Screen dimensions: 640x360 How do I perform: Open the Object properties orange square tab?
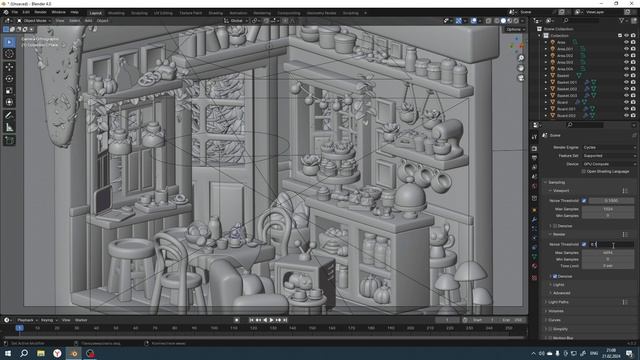534,210
